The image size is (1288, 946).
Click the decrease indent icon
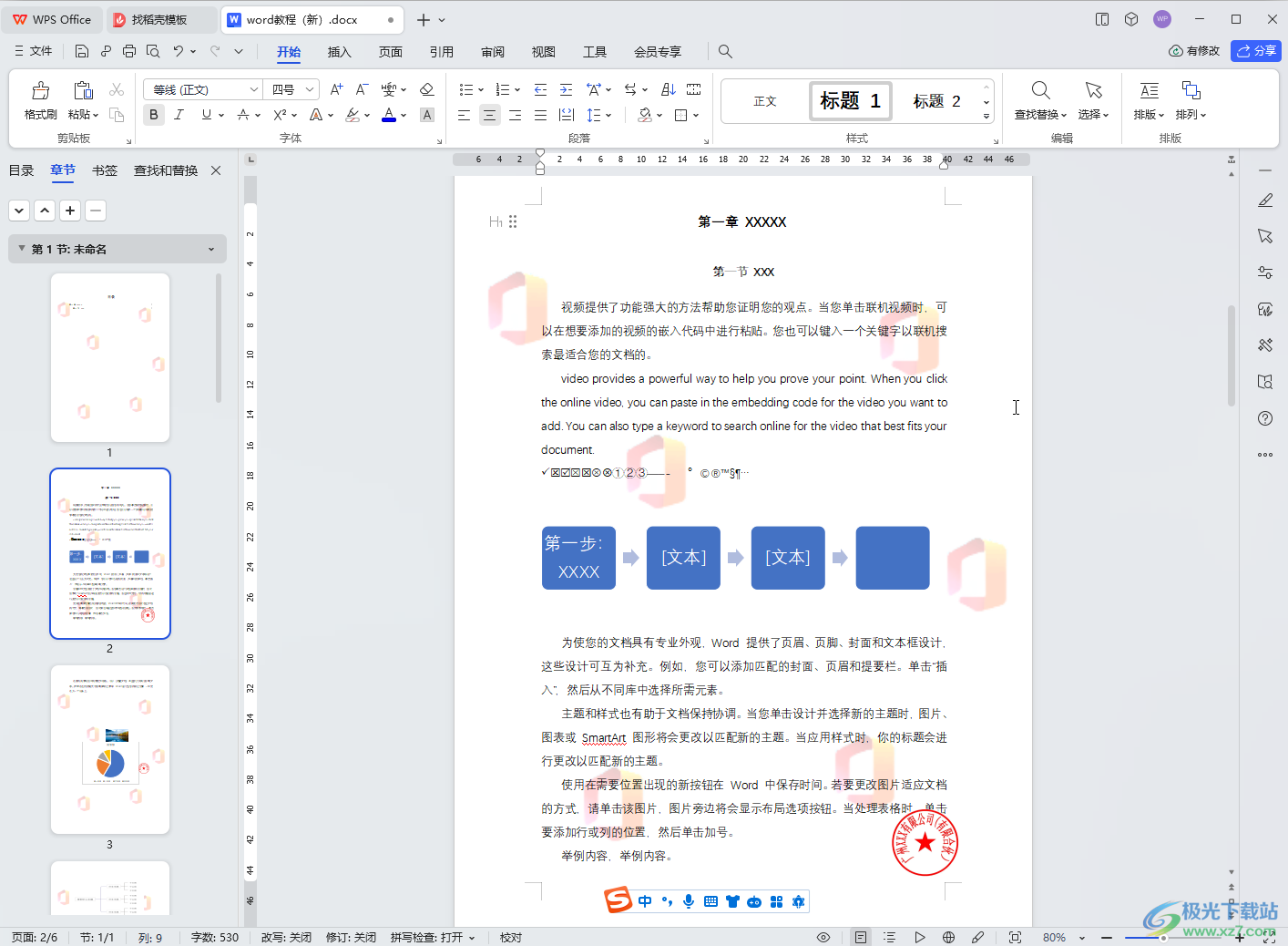540,89
